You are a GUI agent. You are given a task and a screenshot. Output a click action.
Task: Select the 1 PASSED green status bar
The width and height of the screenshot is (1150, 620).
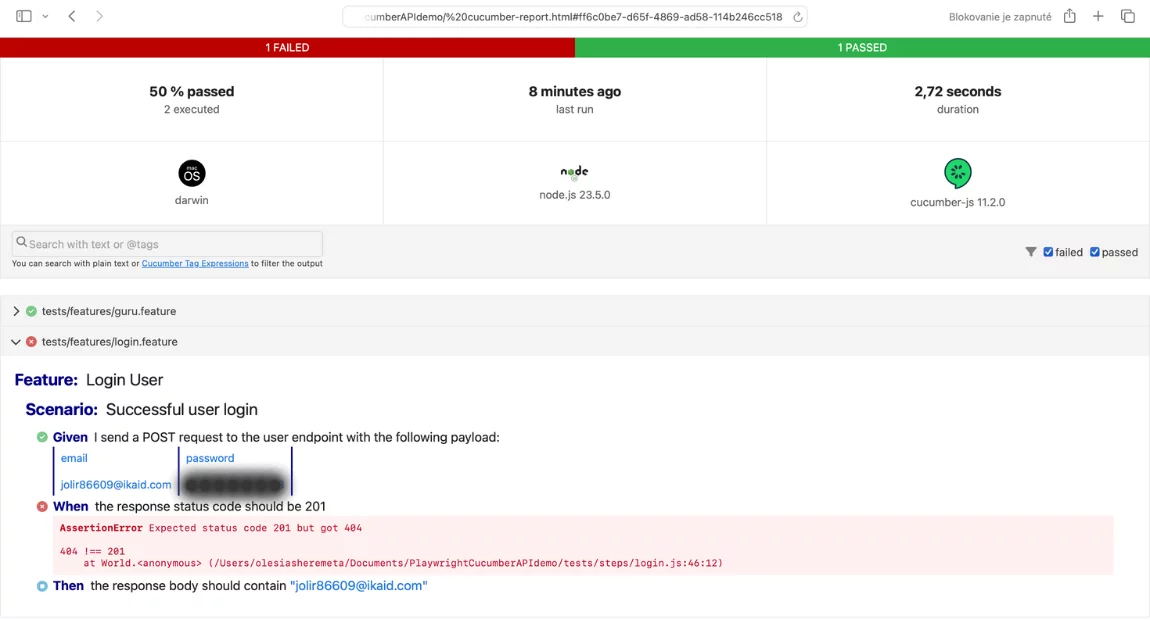(x=862, y=47)
